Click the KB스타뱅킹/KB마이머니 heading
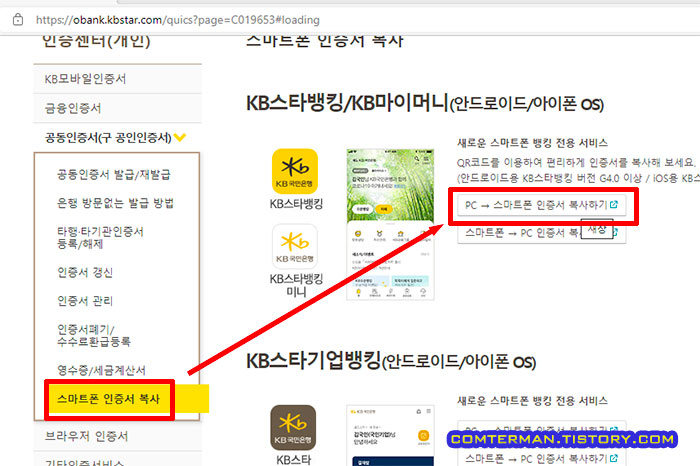700x466 pixels. pos(425,103)
